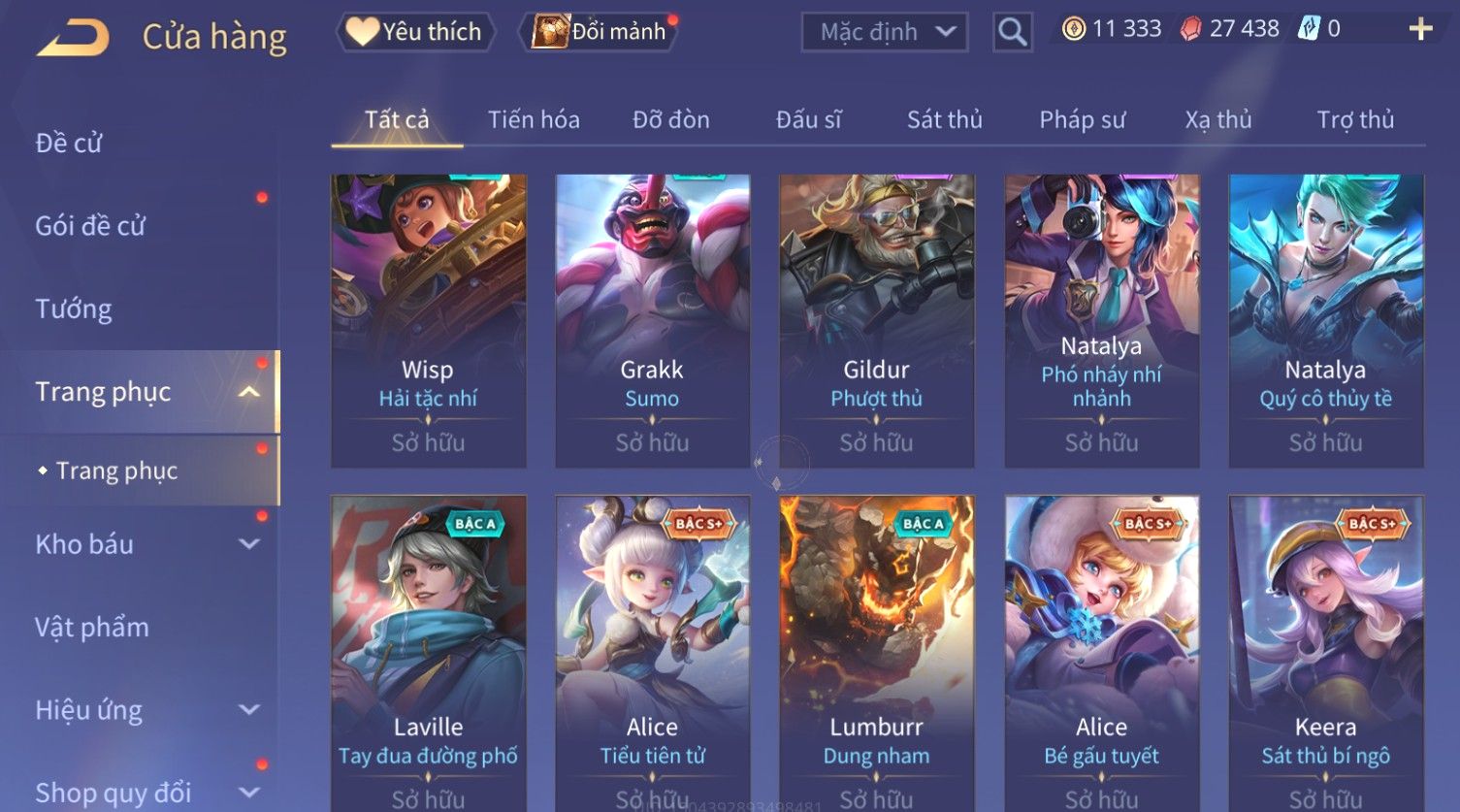Expand the Kho báu sidebar section
Viewport: 1460px width, 812px height.
(x=248, y=544)
